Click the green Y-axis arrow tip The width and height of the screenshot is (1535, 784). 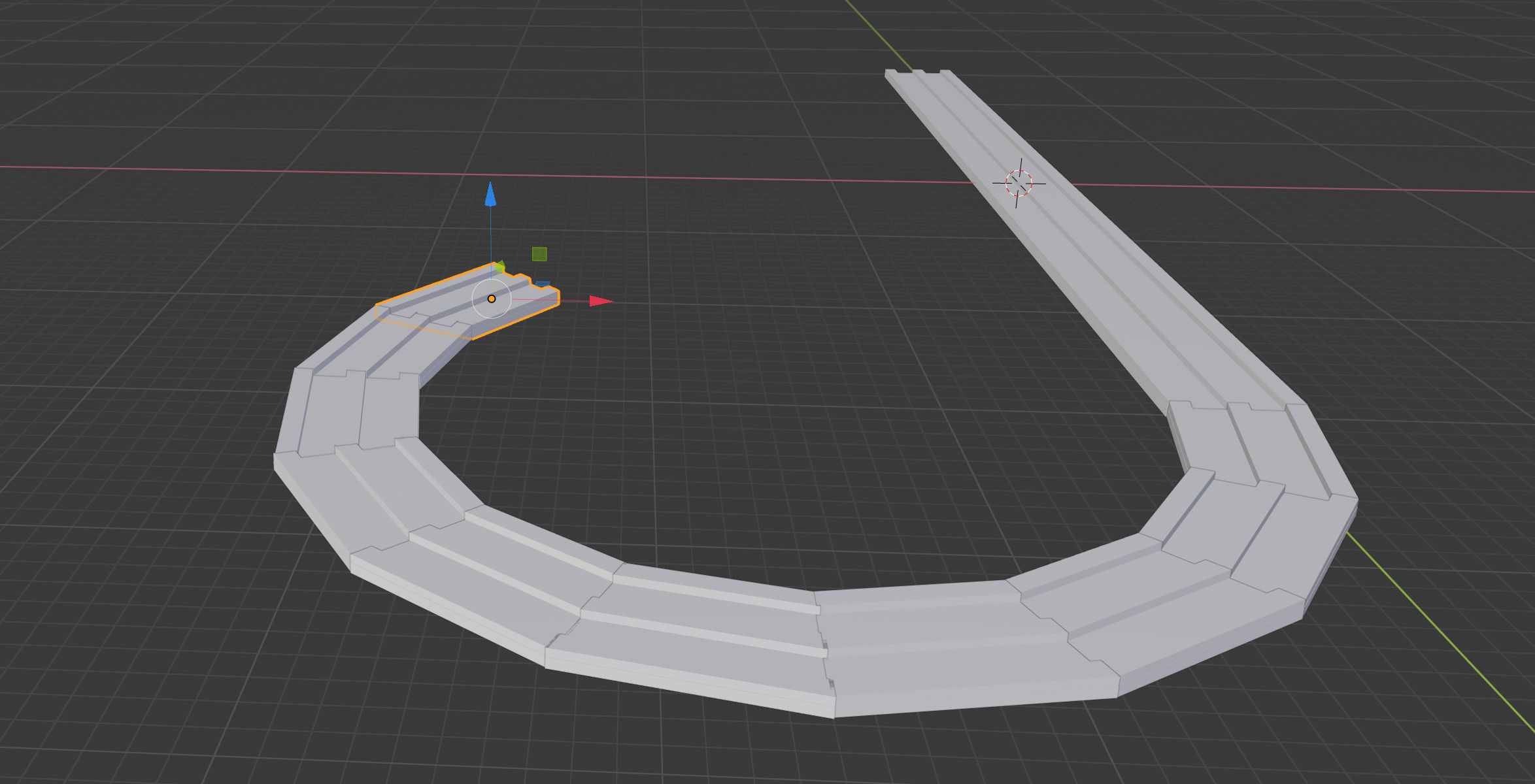tap(500, 267)
